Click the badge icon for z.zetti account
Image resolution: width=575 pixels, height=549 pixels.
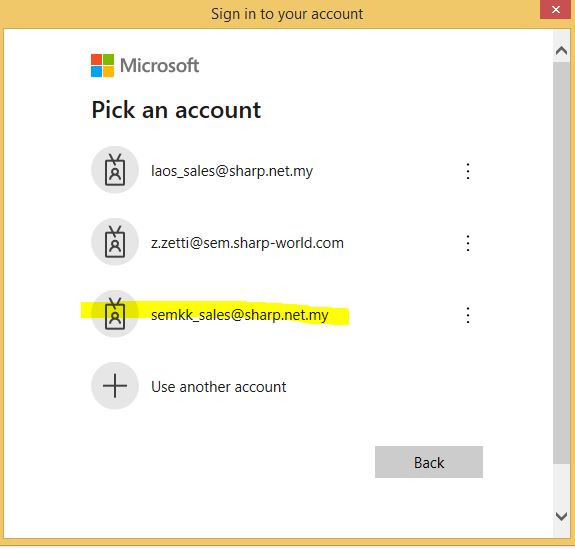115,242
